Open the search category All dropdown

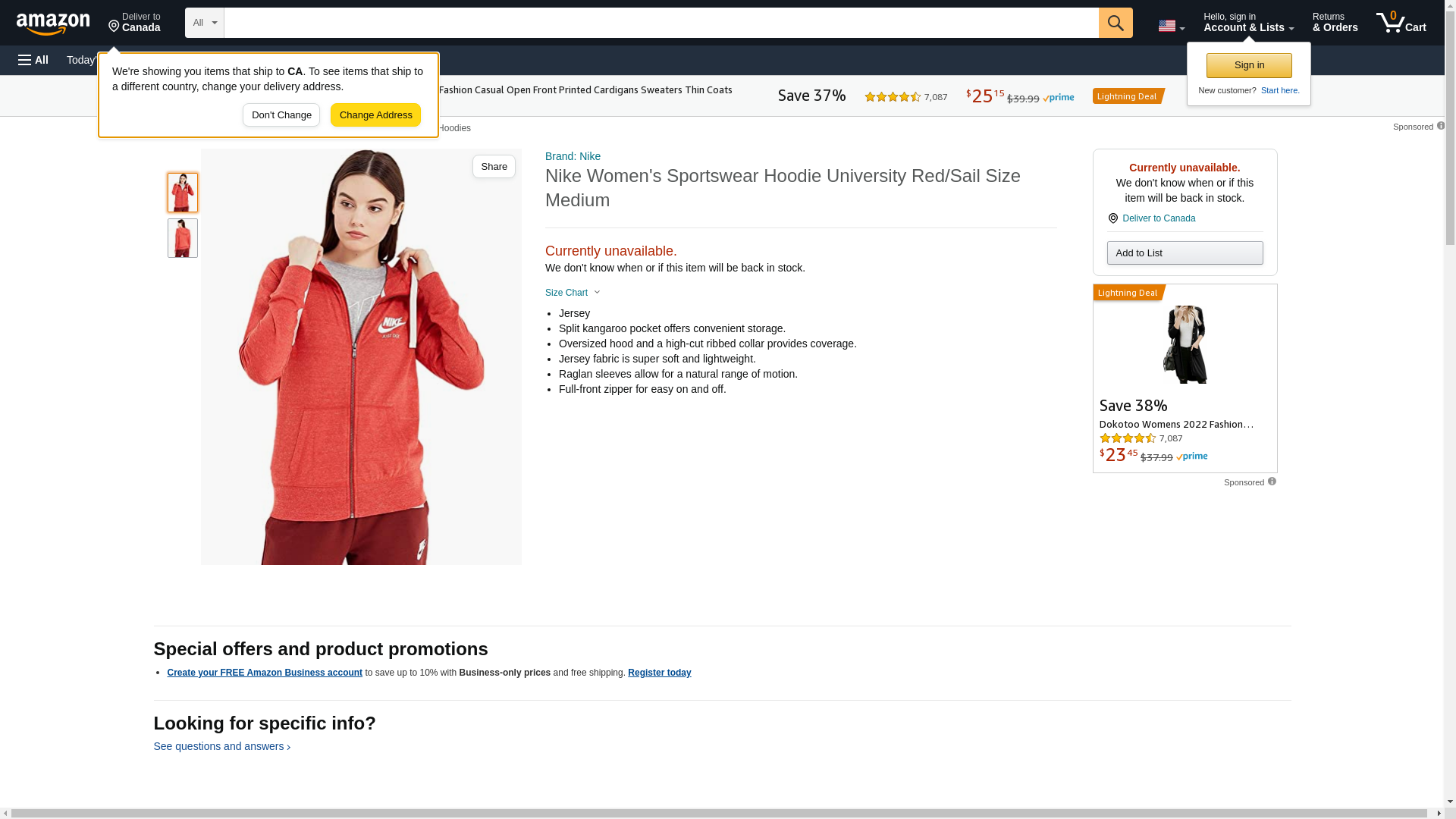[204, 23]
